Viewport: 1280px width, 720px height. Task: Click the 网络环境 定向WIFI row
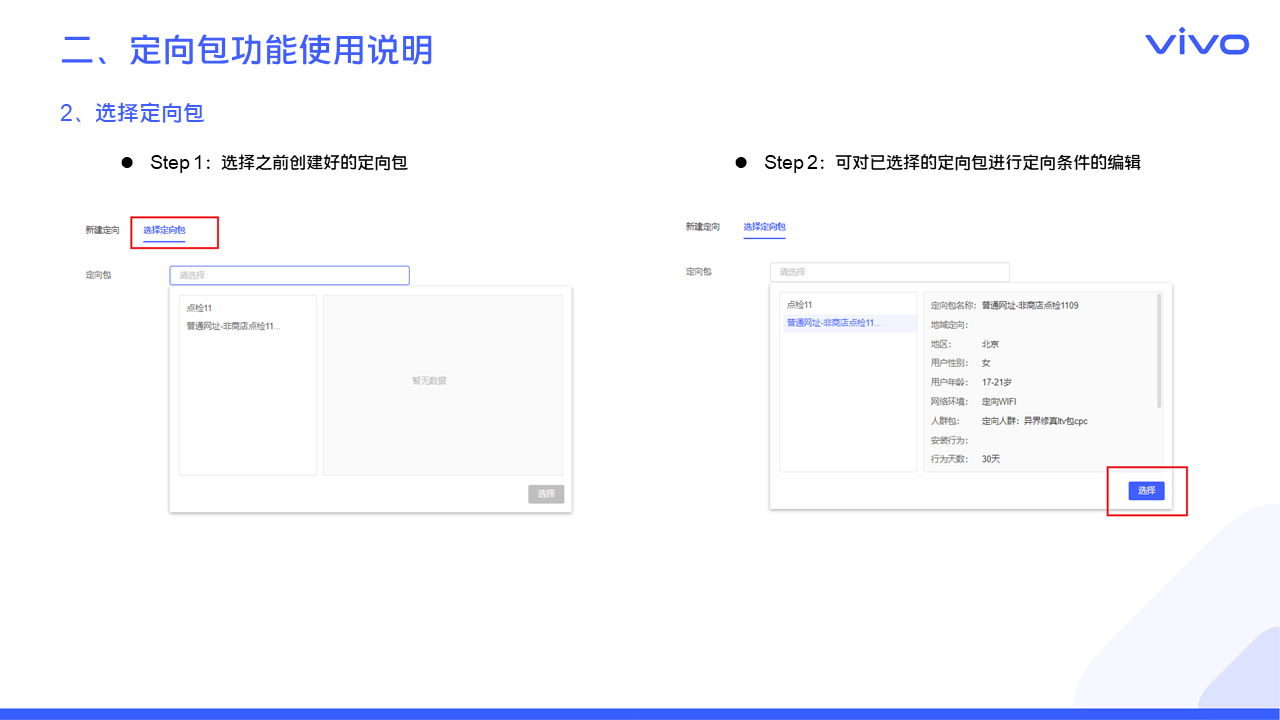coord(973,402)
